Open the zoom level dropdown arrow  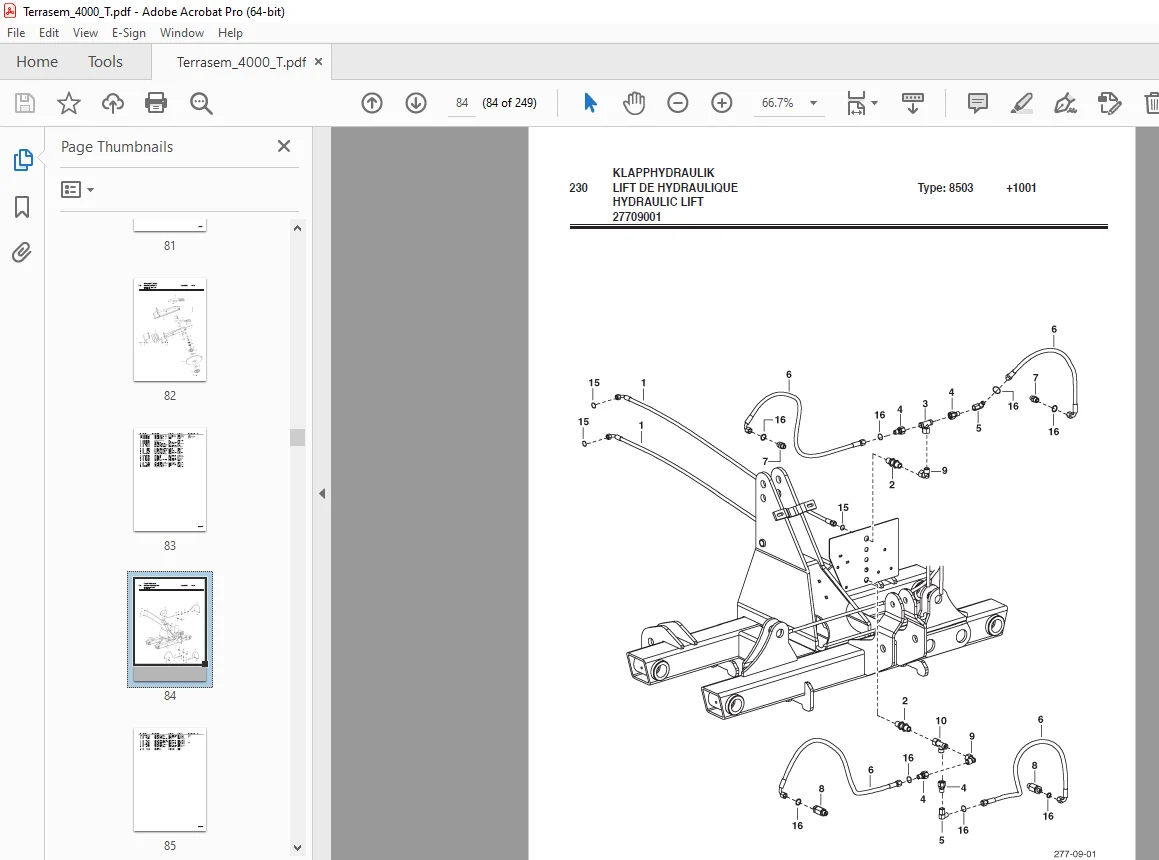coord(813,103)
